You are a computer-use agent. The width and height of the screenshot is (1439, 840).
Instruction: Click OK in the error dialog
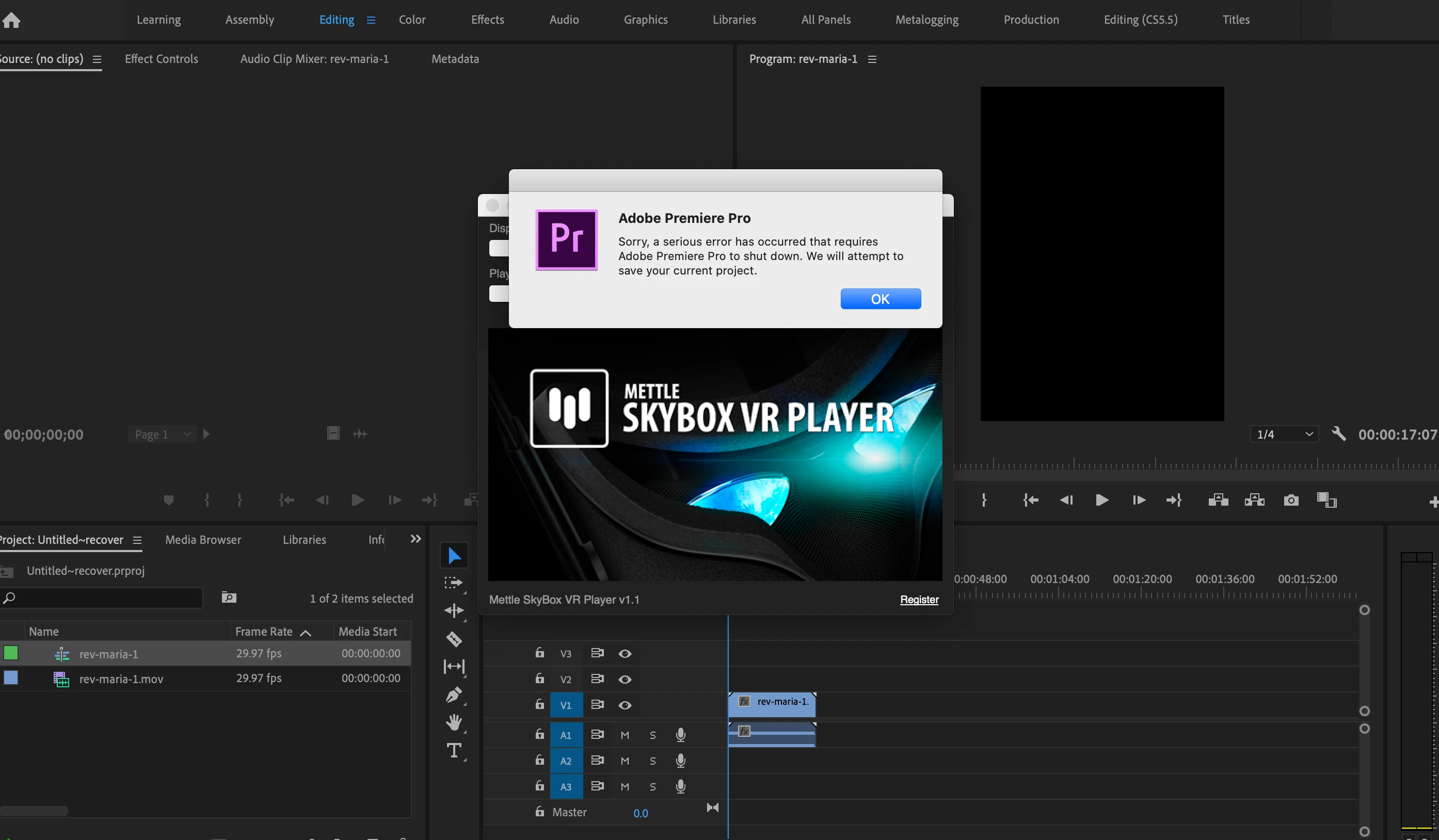[x=880, y=299]
